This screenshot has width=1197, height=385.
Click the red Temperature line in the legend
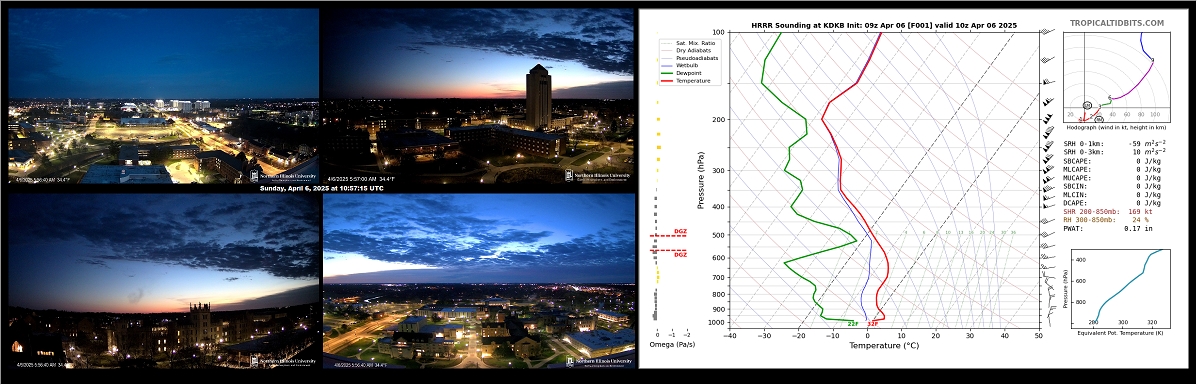click(x=684, y=81)
